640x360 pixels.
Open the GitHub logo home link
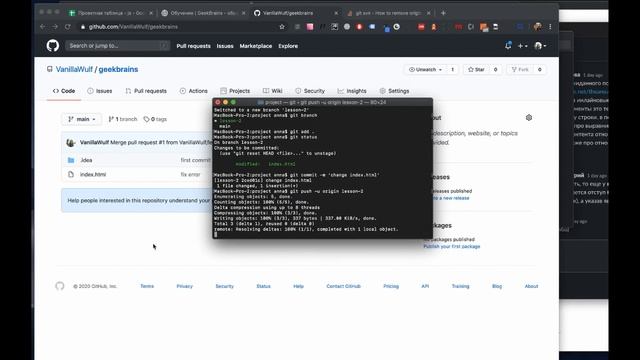pos(53,46)
